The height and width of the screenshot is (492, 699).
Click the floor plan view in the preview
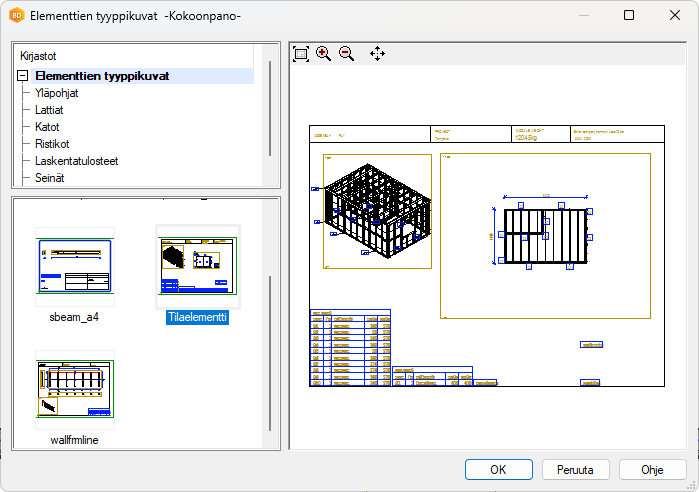click(545, 236)
